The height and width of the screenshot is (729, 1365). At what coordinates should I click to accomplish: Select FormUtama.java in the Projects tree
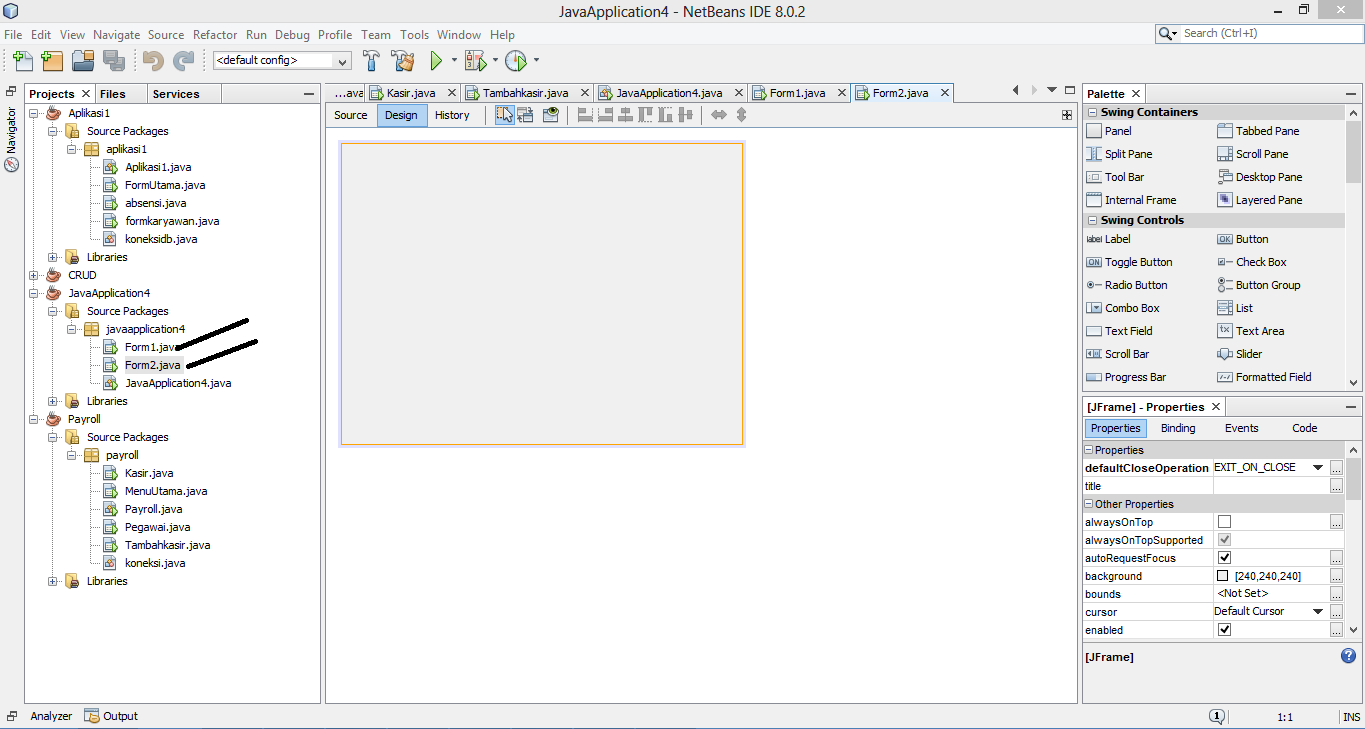point(165,185)
